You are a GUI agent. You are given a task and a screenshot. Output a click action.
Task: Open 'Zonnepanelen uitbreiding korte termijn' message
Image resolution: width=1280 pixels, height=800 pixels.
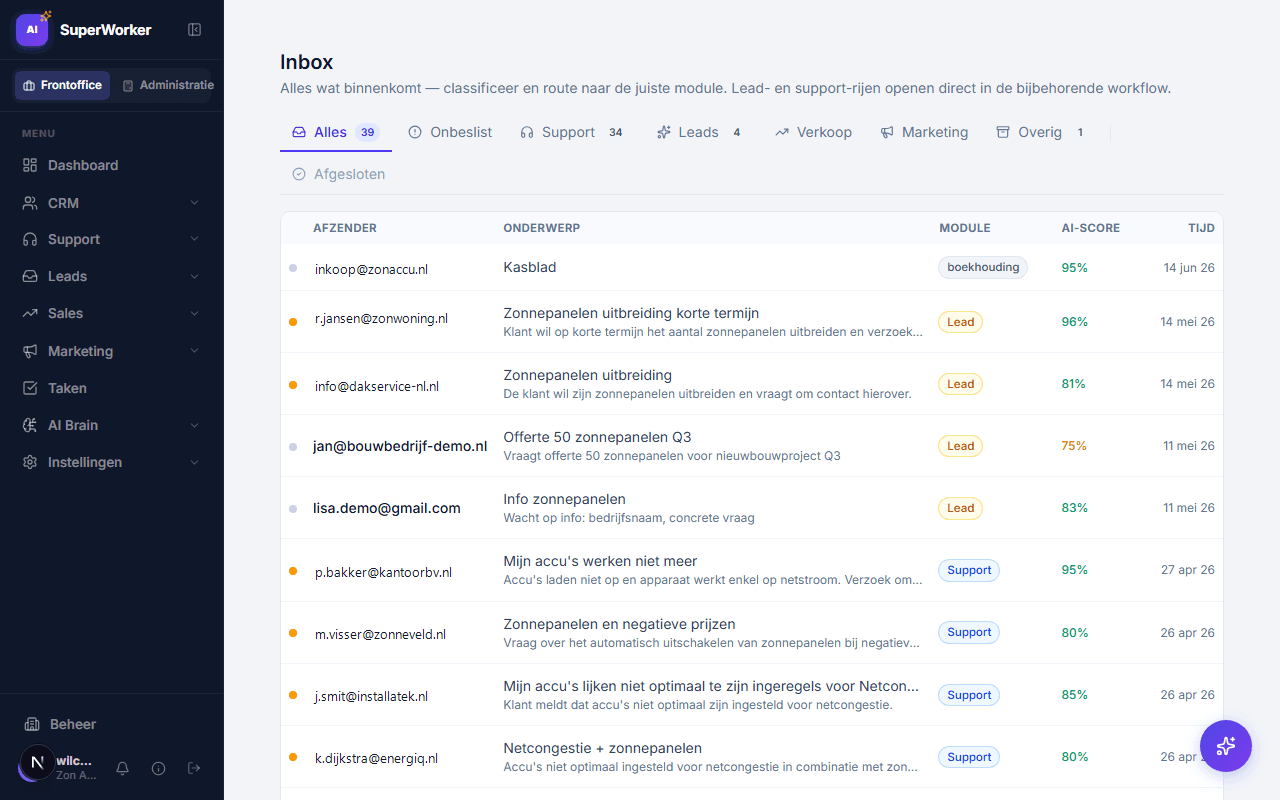pyautogui.click(x=752, y=322)
